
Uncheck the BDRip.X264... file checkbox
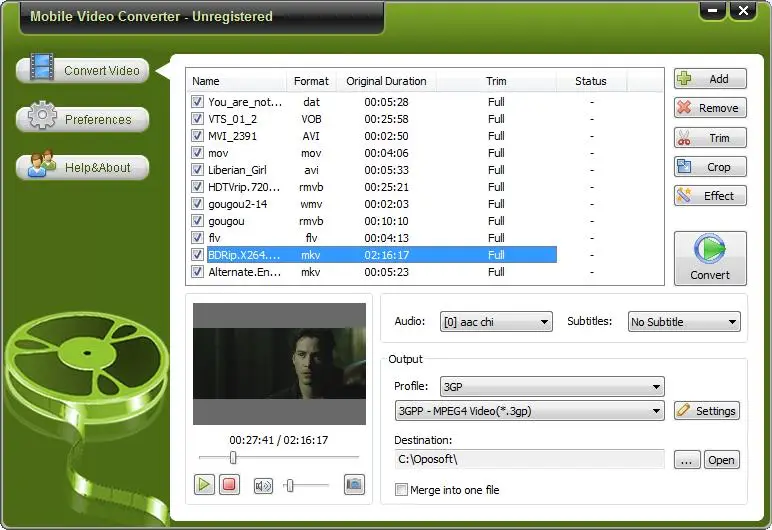(197, 255)
